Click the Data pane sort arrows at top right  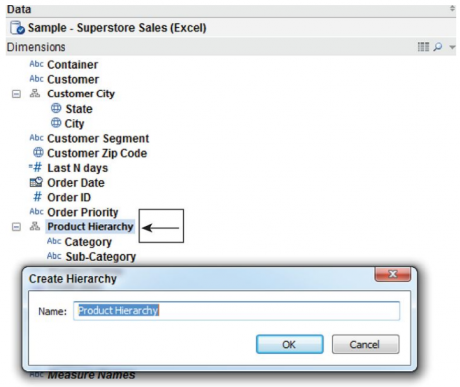coord(452,8)
